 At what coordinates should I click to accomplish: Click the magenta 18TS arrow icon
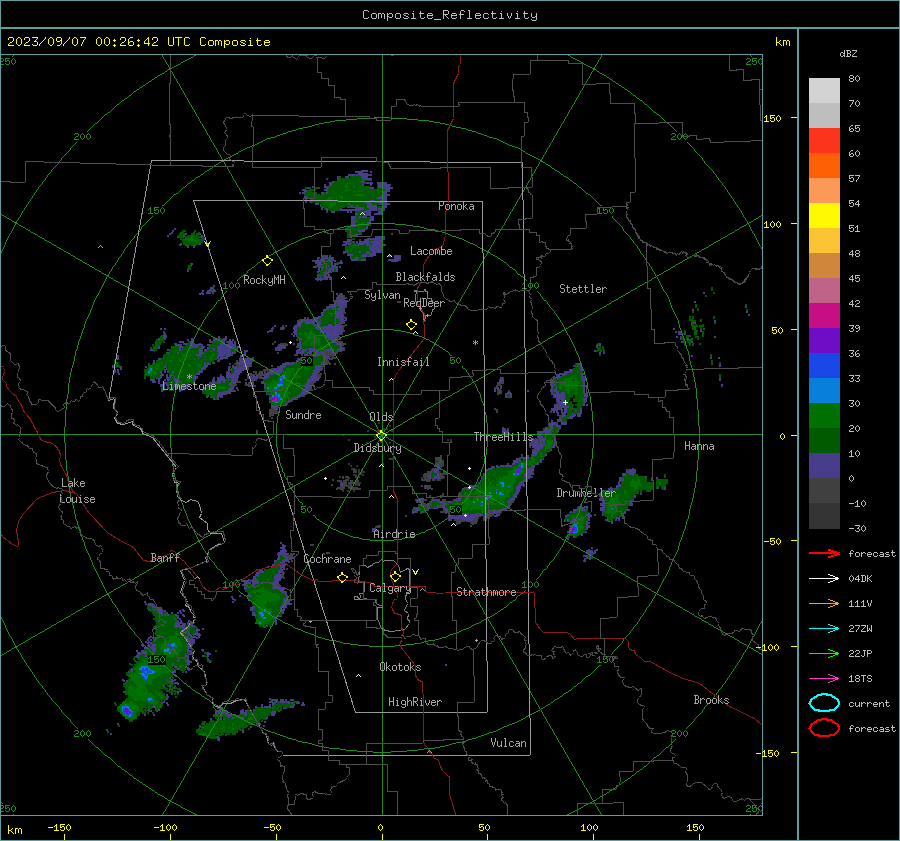click(824, 679)
